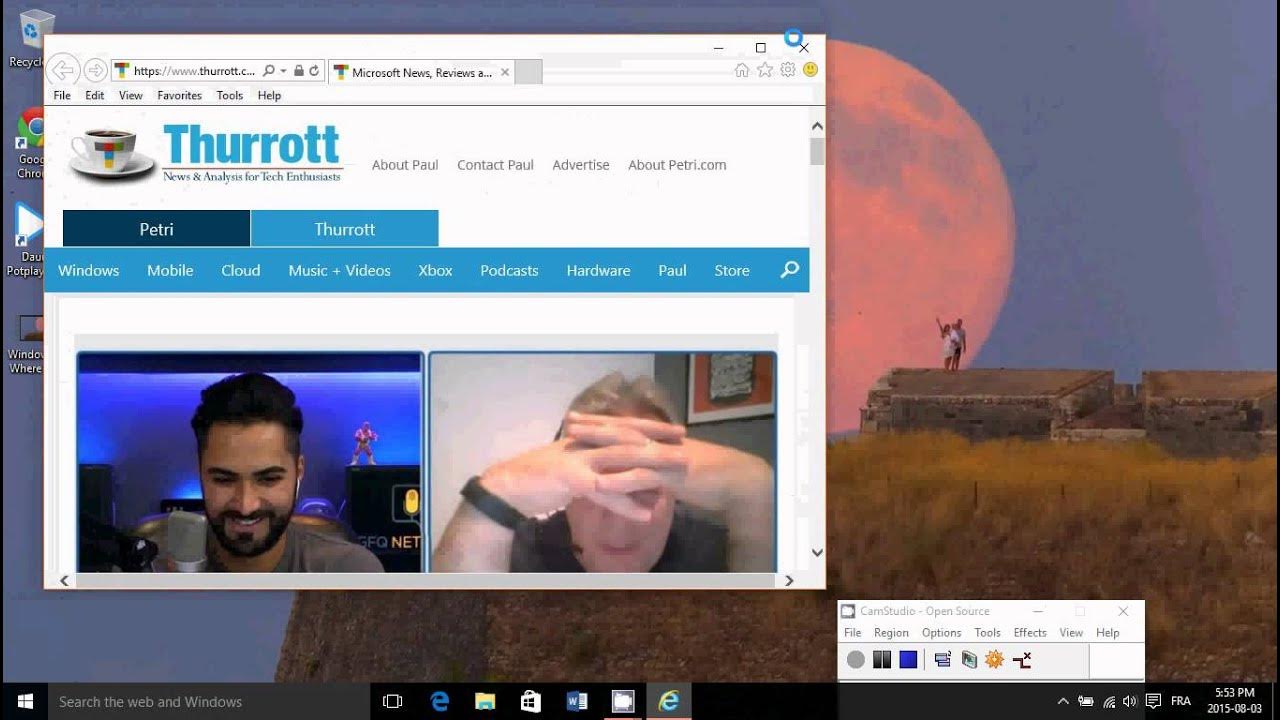This screenshot has height=720, width=1280.
Task: Open the Podcasts nav category
Action: pos(509,270)
